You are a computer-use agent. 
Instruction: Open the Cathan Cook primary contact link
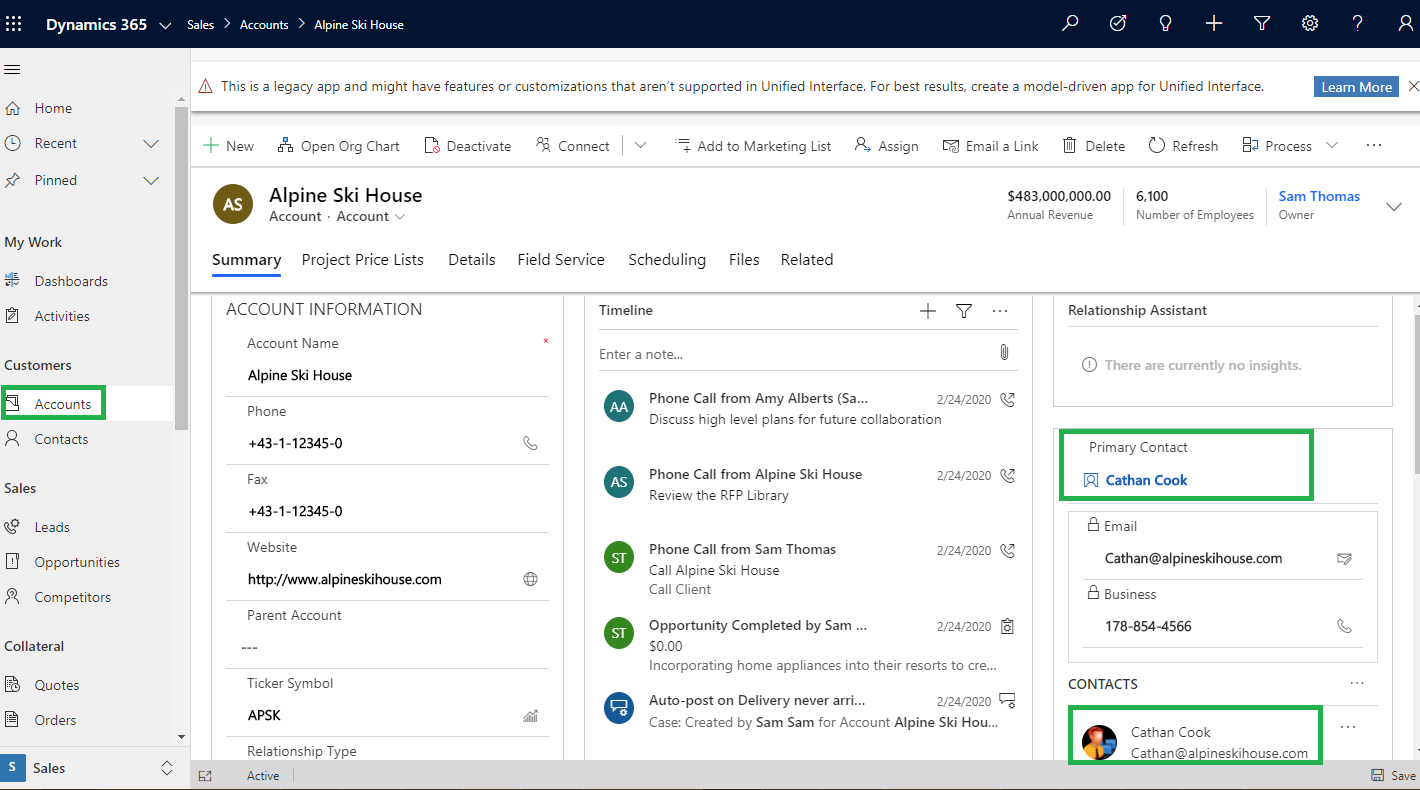[1146, 480]
